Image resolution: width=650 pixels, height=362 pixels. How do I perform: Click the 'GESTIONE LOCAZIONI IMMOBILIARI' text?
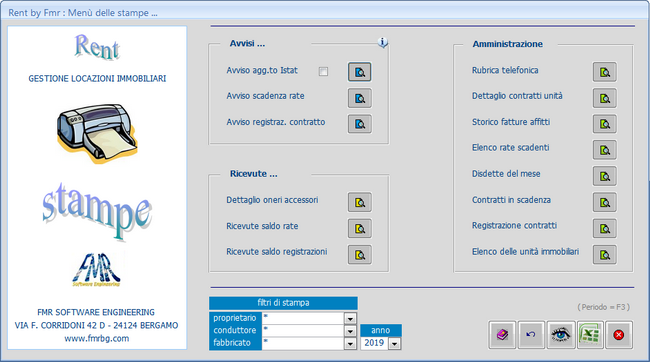click(x=97, y=78)
